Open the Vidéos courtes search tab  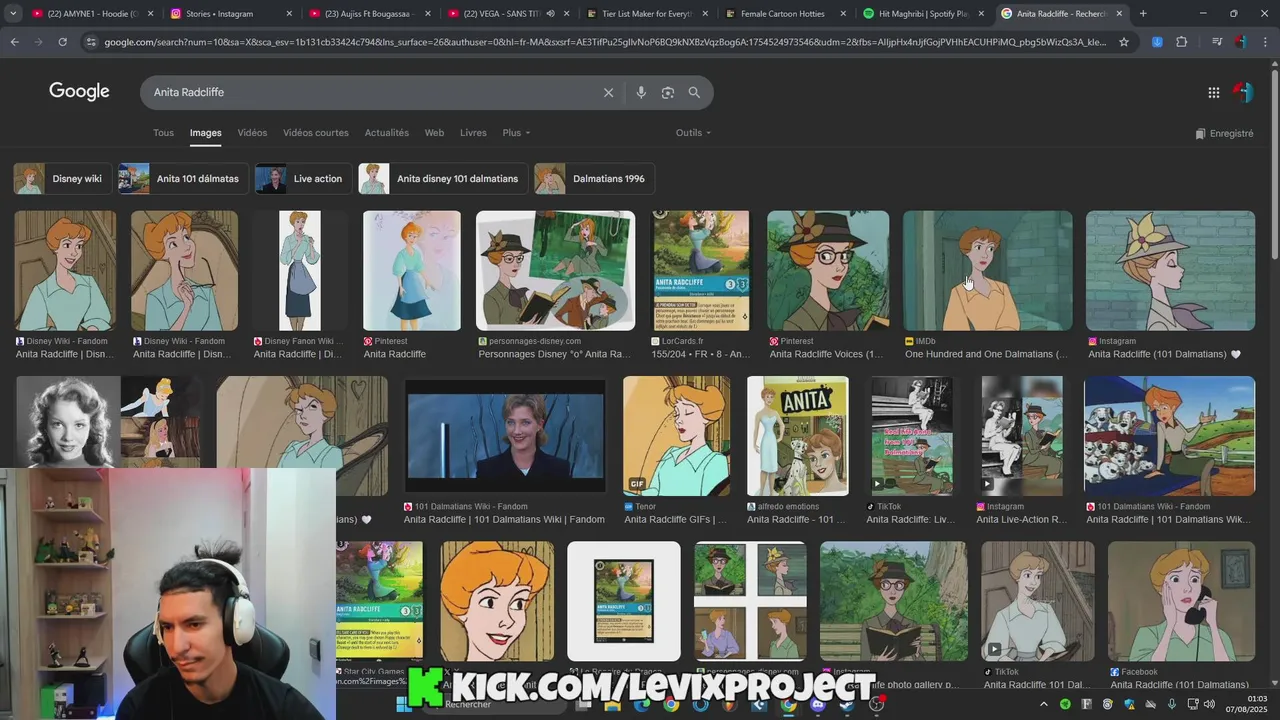[316, 133]
